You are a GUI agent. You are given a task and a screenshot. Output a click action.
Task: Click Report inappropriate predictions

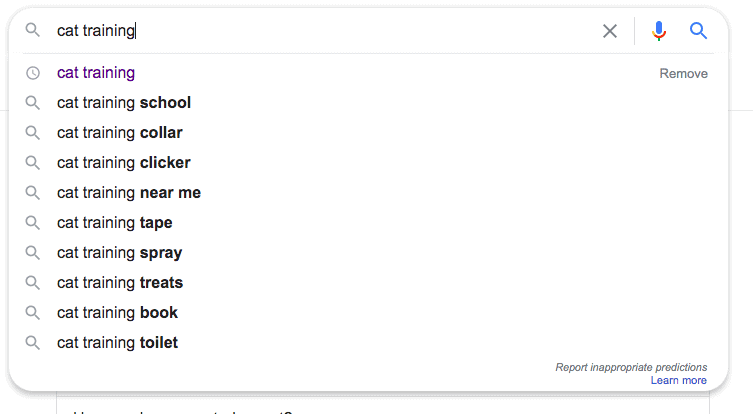[x=631, y=367]
